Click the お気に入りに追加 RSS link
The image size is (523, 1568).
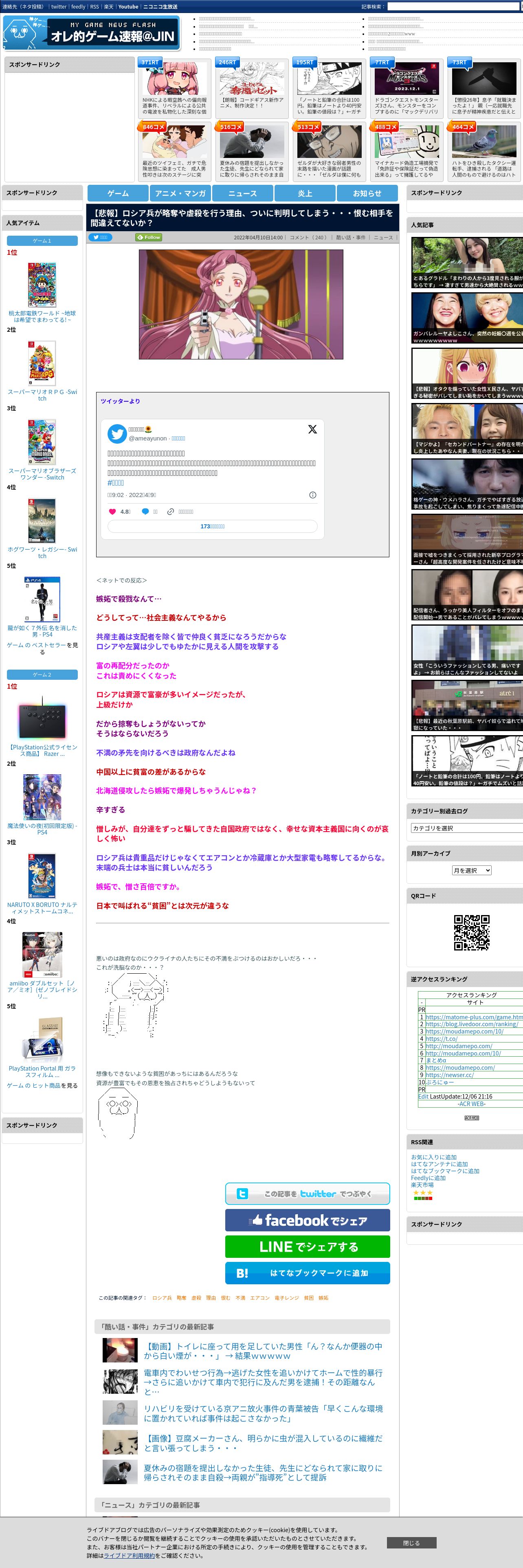point(433,1157)
